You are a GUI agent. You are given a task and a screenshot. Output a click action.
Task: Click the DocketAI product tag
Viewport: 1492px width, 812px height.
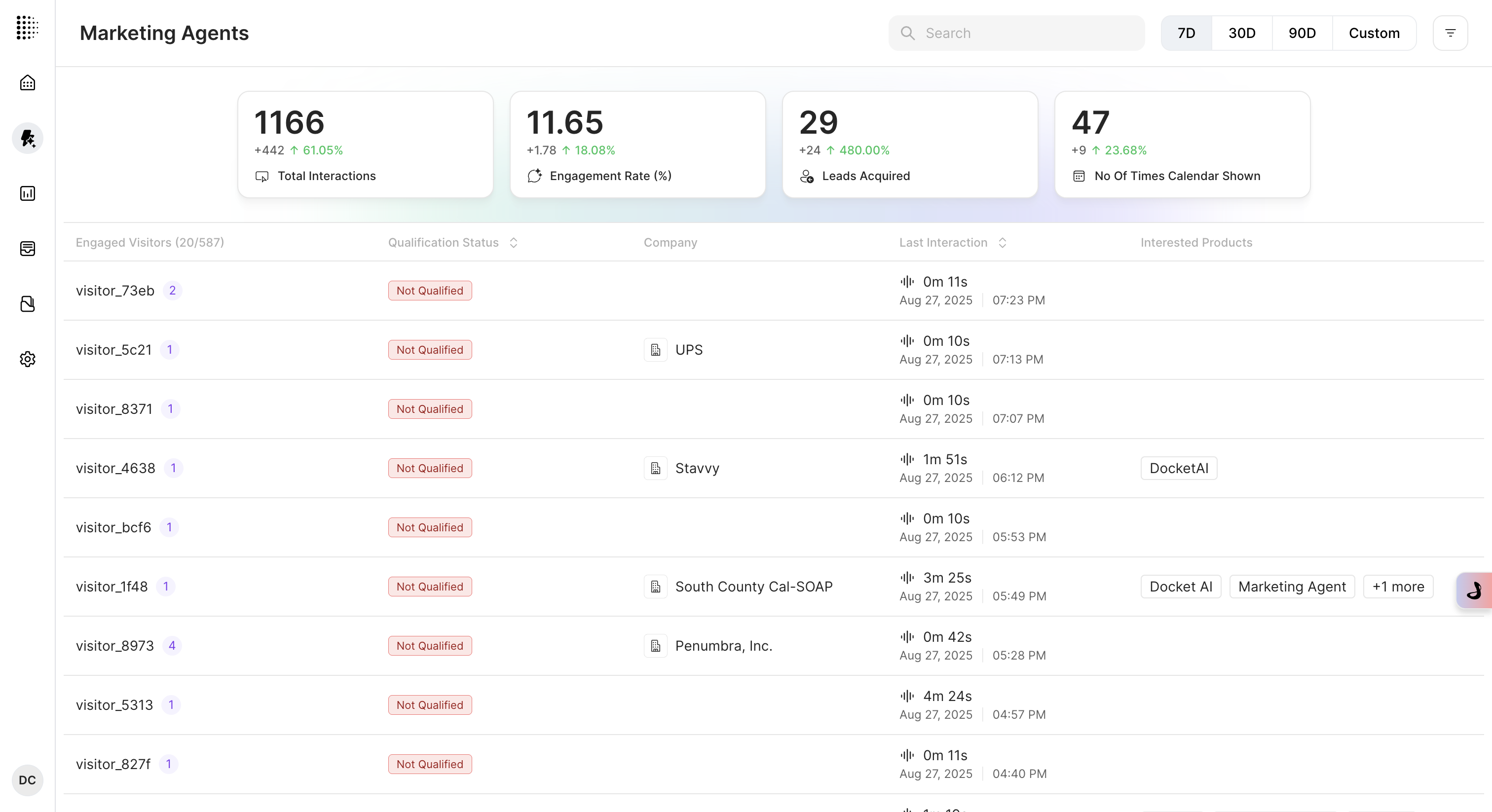(x=1178, y=468)
